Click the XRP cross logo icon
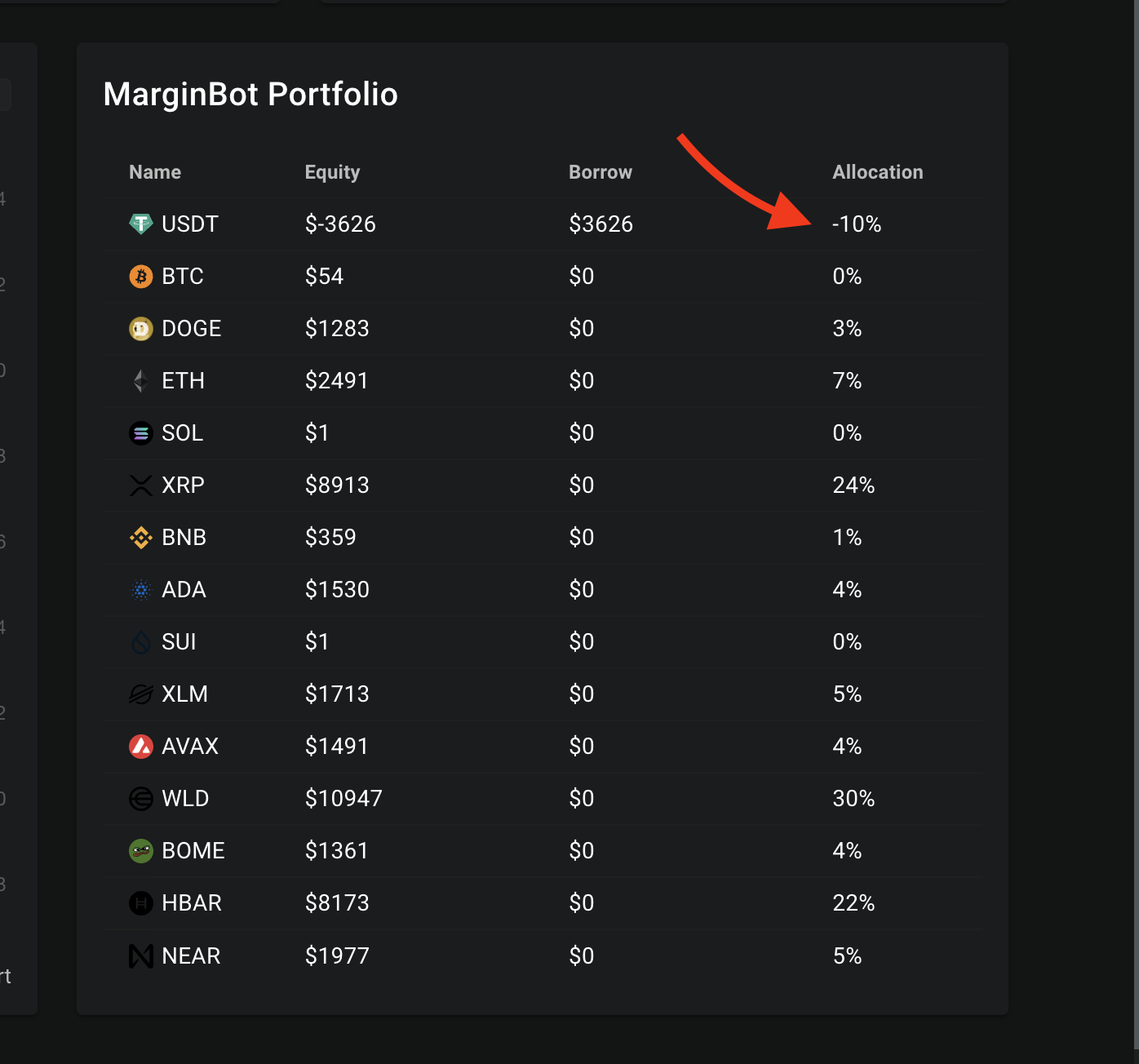Screen dimensions: 1139x1064 (x=141, y=485)
